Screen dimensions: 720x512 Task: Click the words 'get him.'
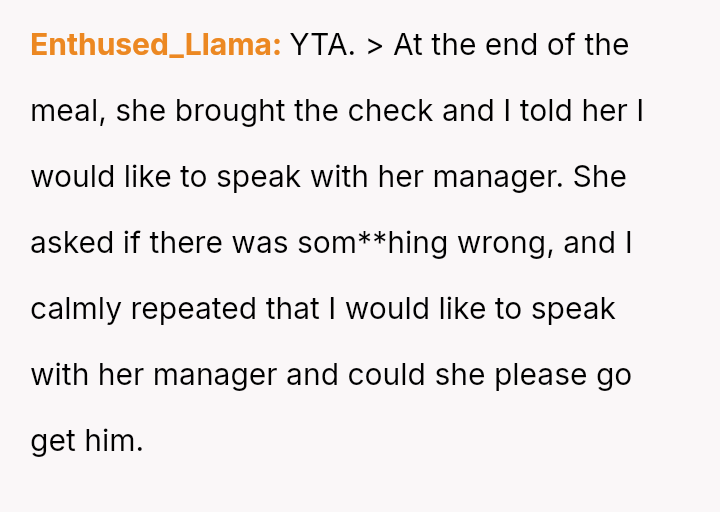click(x=87, y=442)
